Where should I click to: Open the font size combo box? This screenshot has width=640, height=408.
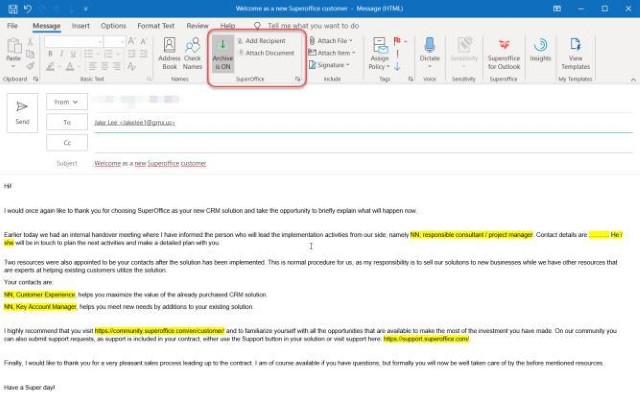[x=114, y=42]
